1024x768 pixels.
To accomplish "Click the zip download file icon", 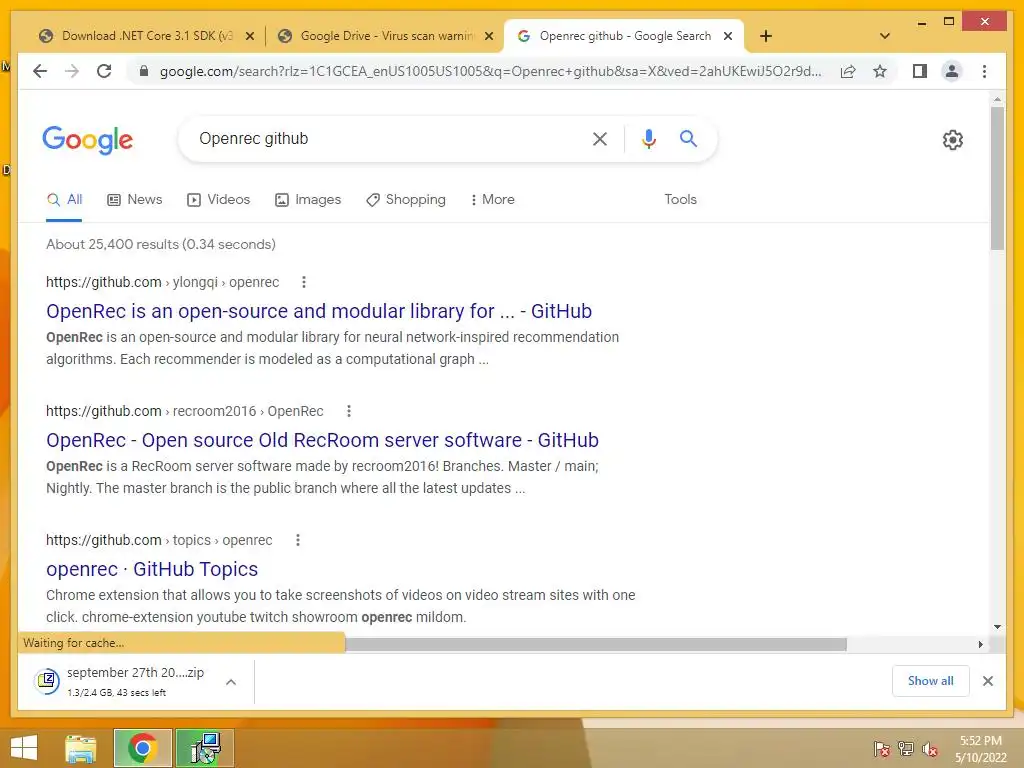I will click(x=47, y=681).
